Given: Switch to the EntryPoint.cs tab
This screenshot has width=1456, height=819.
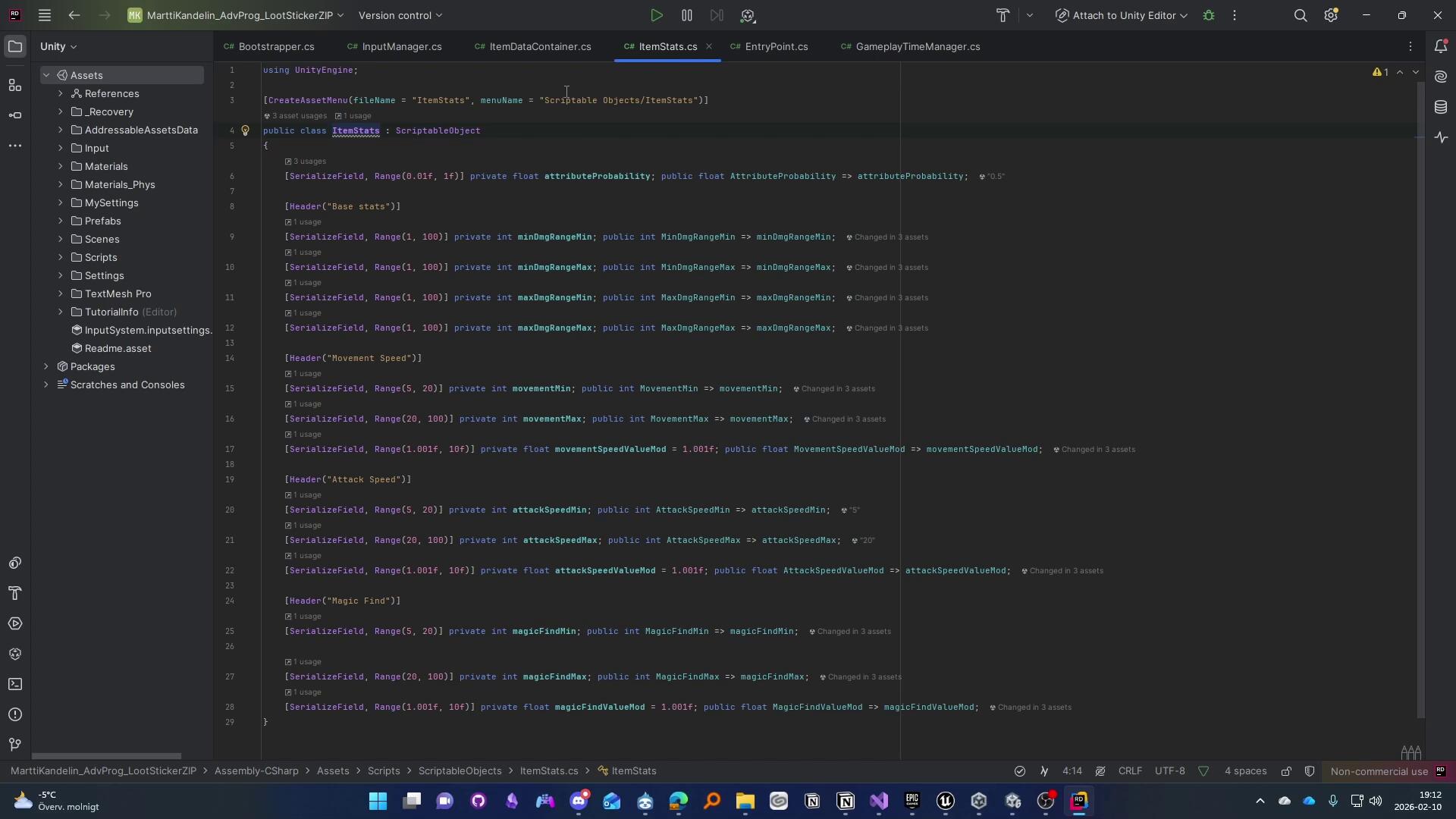Looking at the screenshot, I should click(x=775, y=46).
